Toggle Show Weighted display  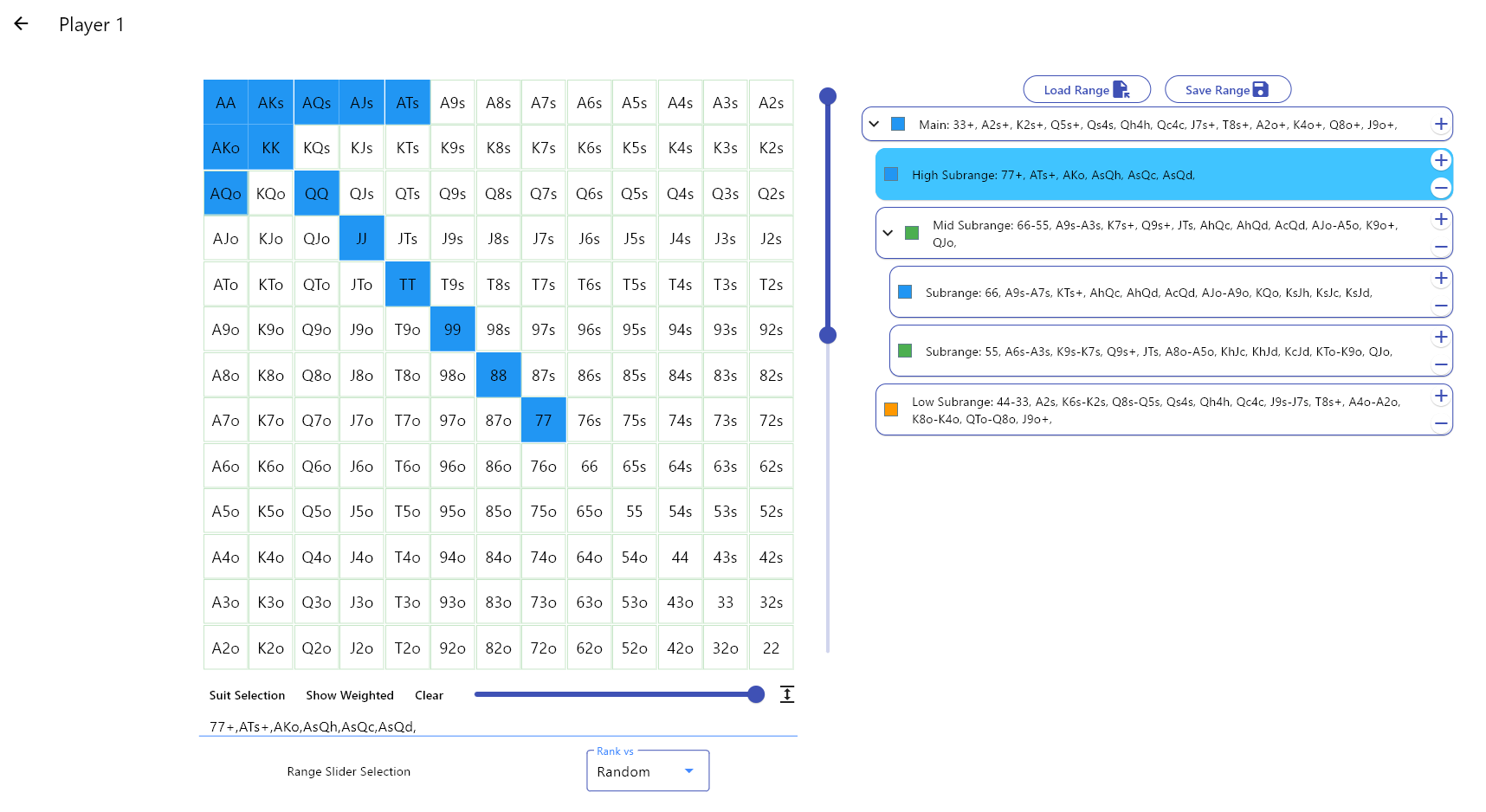coord(349,695)
